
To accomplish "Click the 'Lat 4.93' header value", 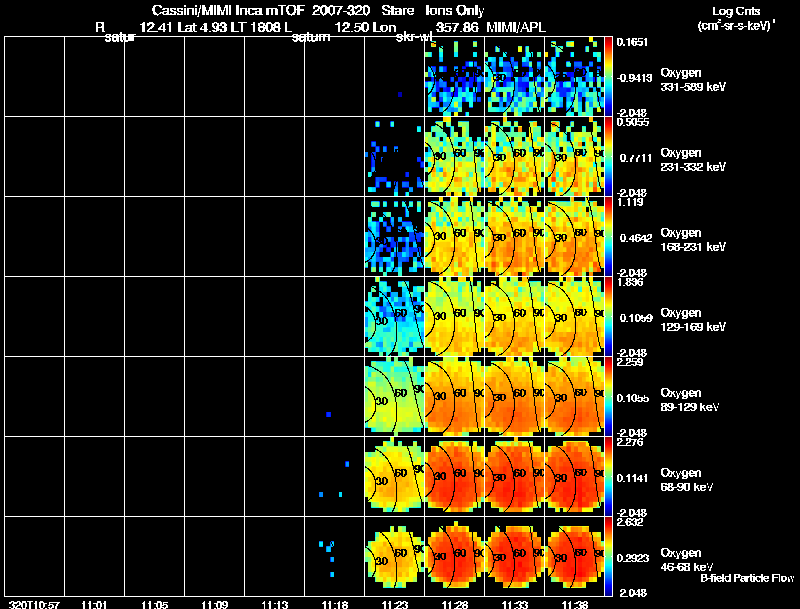I will pyautogui.click(x=203, y=27).
